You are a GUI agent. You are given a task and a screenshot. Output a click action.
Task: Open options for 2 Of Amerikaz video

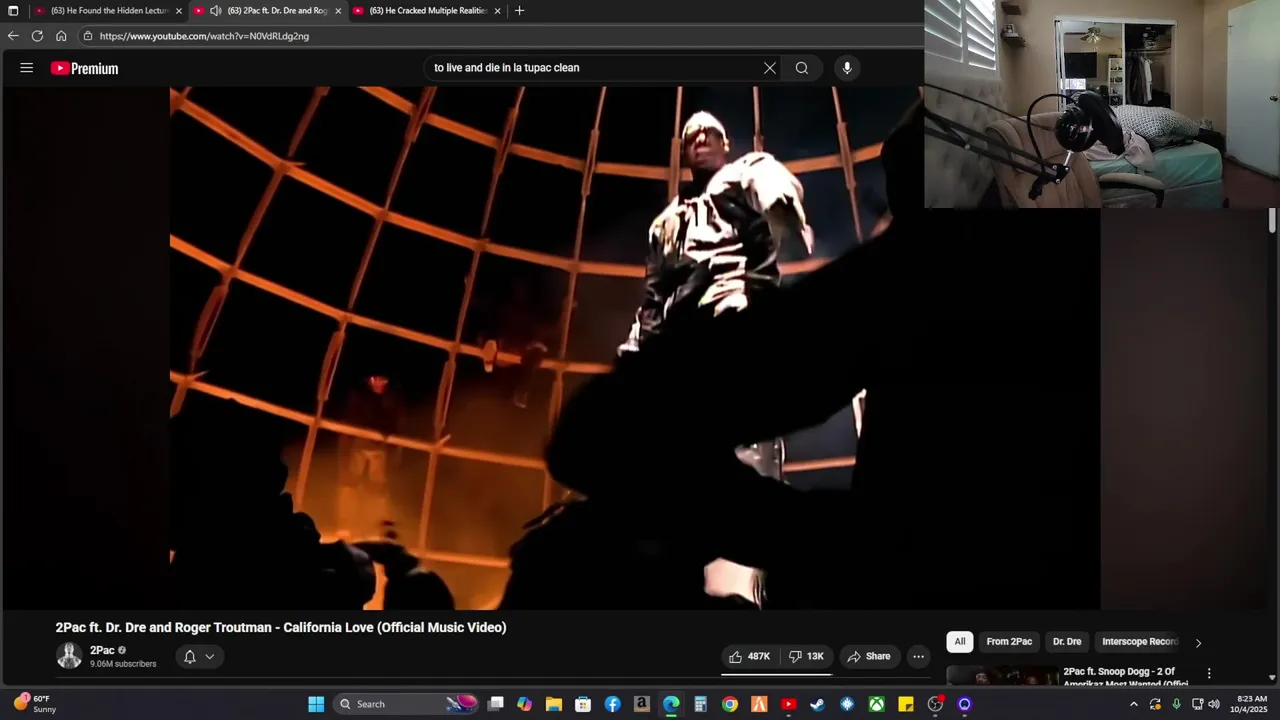click(x=1209, y=674)
